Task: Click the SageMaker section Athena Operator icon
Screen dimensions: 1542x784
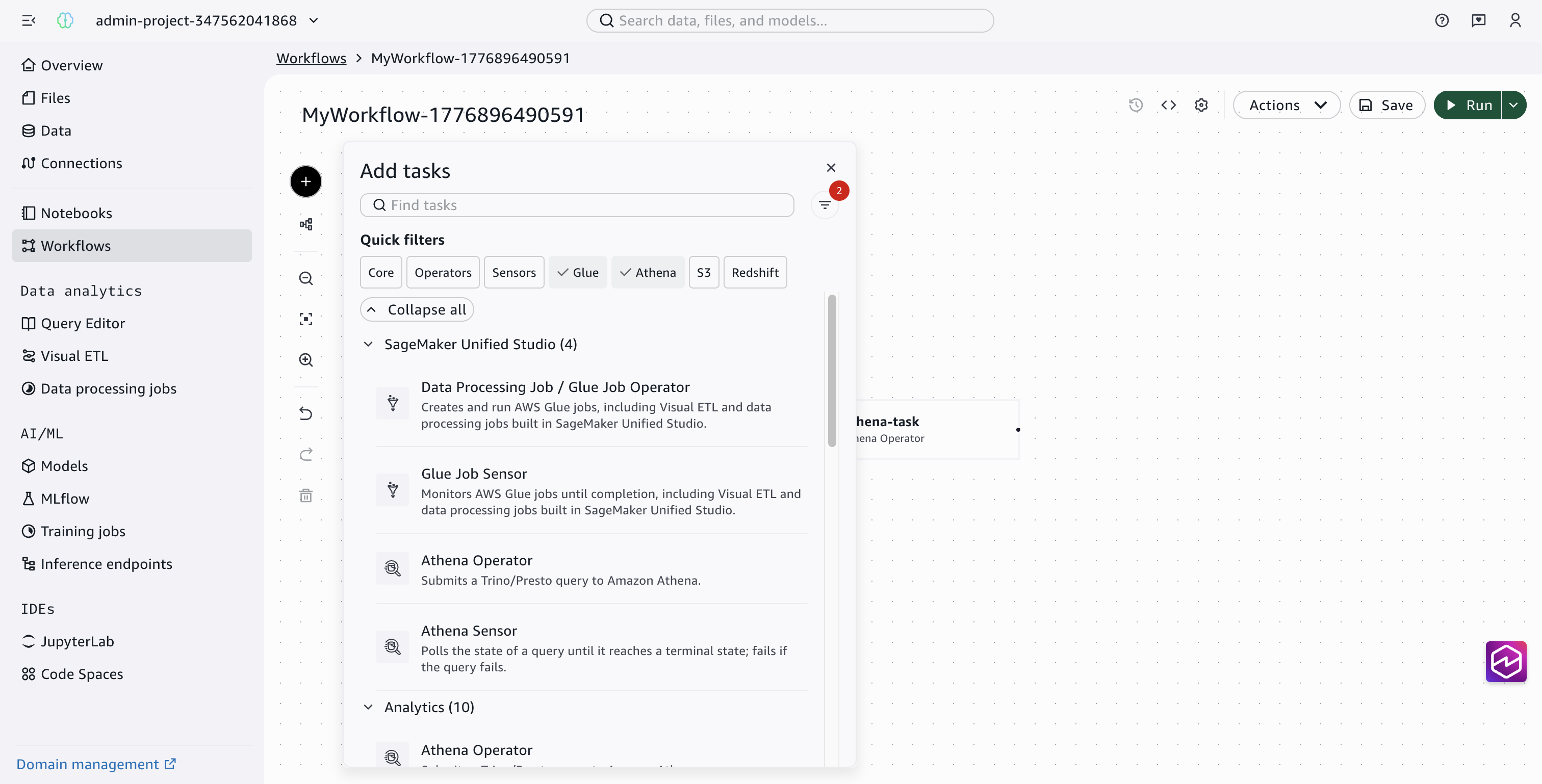Action: pyautogui.click(x=393, y=568)
